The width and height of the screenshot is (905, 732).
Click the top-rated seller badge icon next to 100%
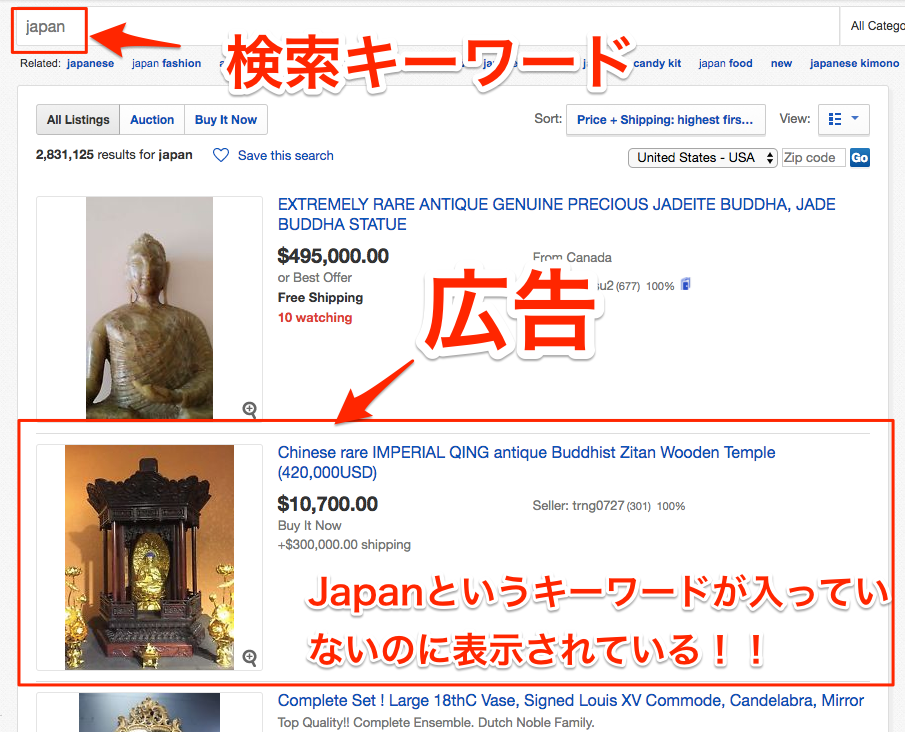pyautogui.click(x=685, y=285)
